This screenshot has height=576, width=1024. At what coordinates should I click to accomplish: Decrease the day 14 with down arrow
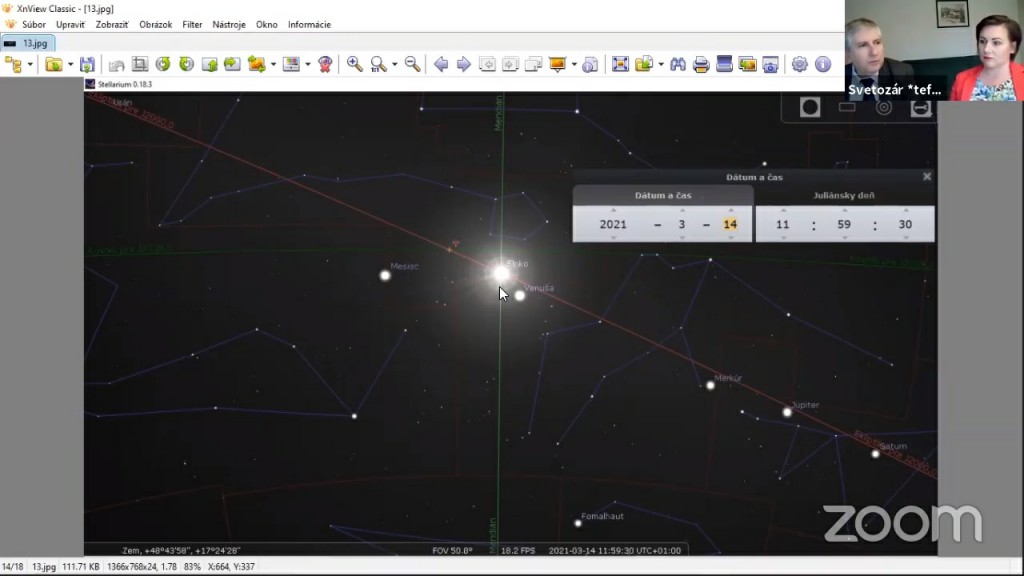click(x=730, y=238)
